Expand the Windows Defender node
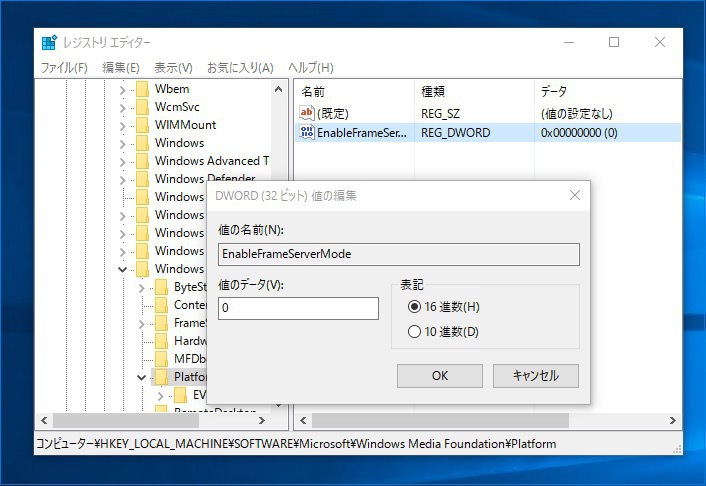706x486 pixels. pos(122,180)
